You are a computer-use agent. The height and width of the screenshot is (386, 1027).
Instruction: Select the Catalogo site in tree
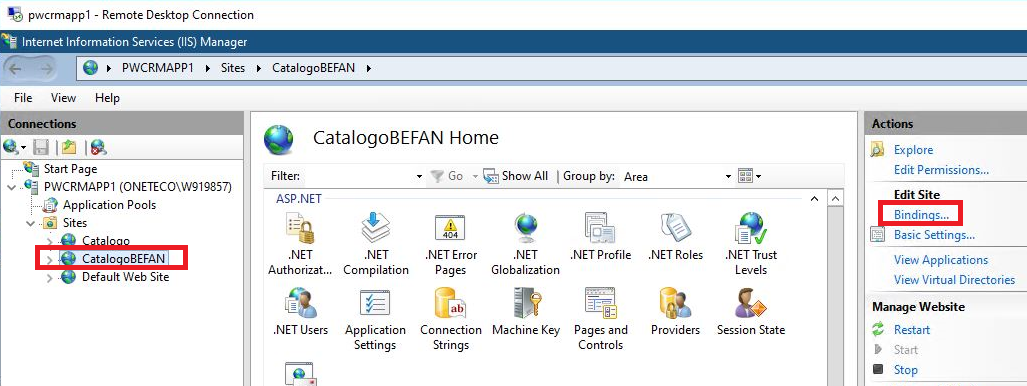105,241
